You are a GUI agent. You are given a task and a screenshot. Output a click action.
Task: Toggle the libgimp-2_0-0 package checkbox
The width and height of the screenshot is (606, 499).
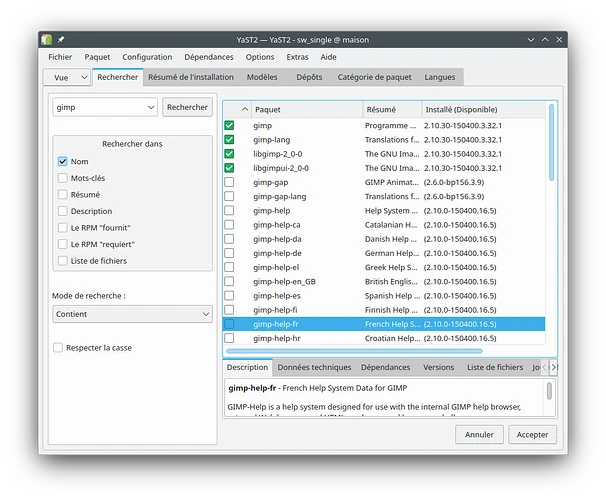pyautogui.click(x=229, y=154)
